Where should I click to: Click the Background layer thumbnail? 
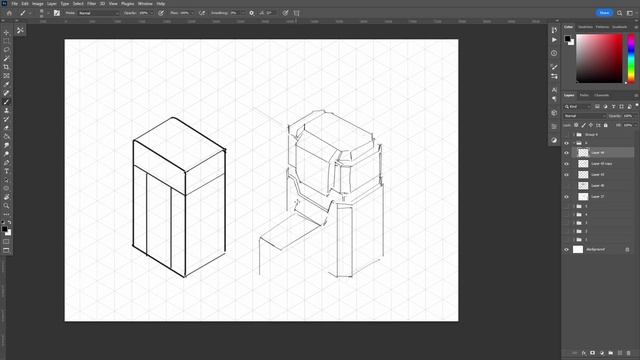578,249
